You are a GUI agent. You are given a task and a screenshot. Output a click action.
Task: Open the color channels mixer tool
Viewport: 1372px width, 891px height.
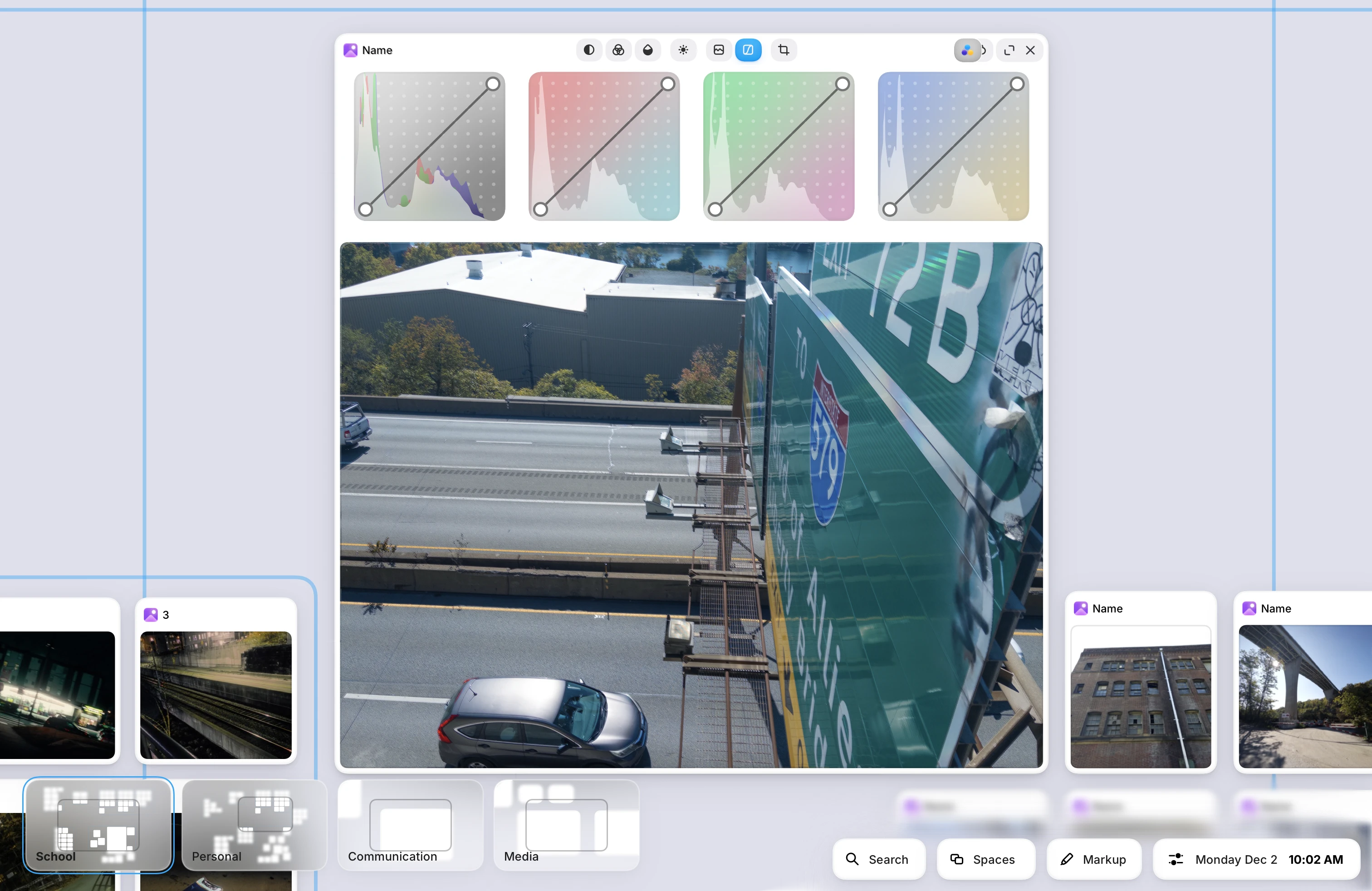tap(618, 50)
